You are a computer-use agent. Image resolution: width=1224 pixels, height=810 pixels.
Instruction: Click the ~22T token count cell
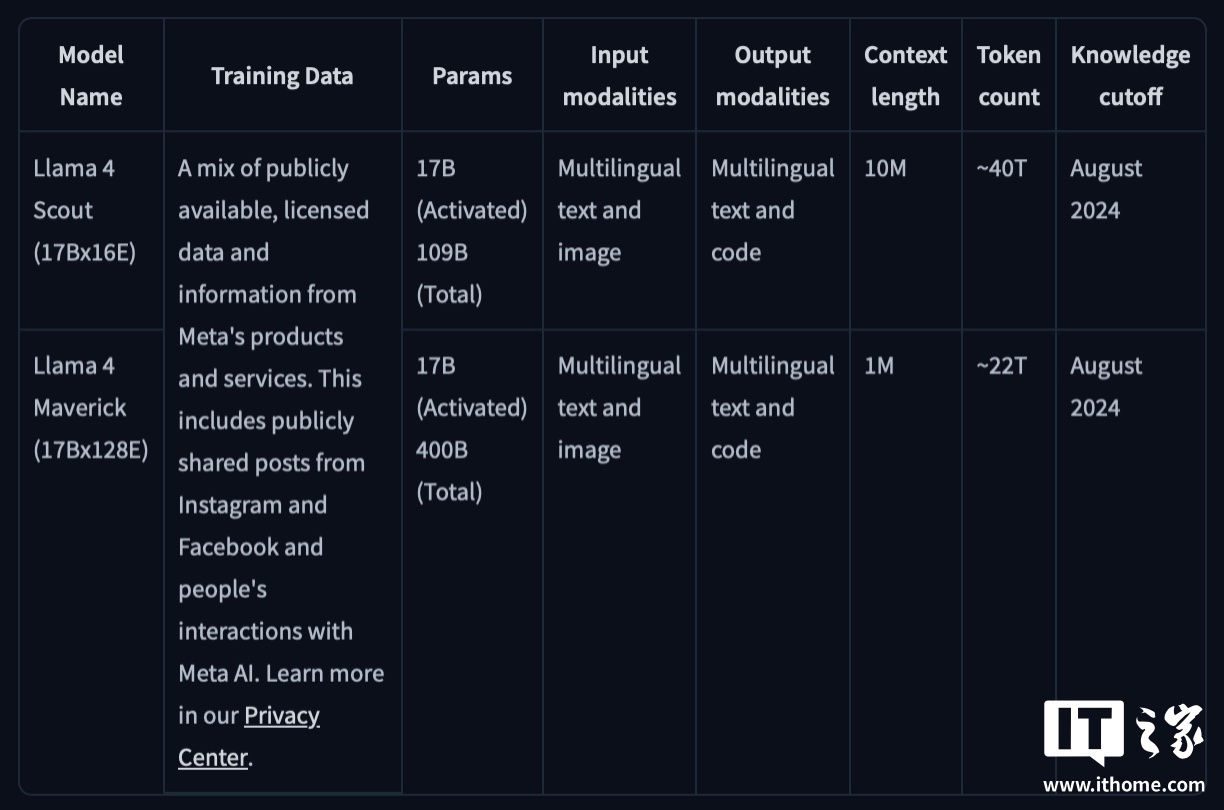coord(1001,366)
